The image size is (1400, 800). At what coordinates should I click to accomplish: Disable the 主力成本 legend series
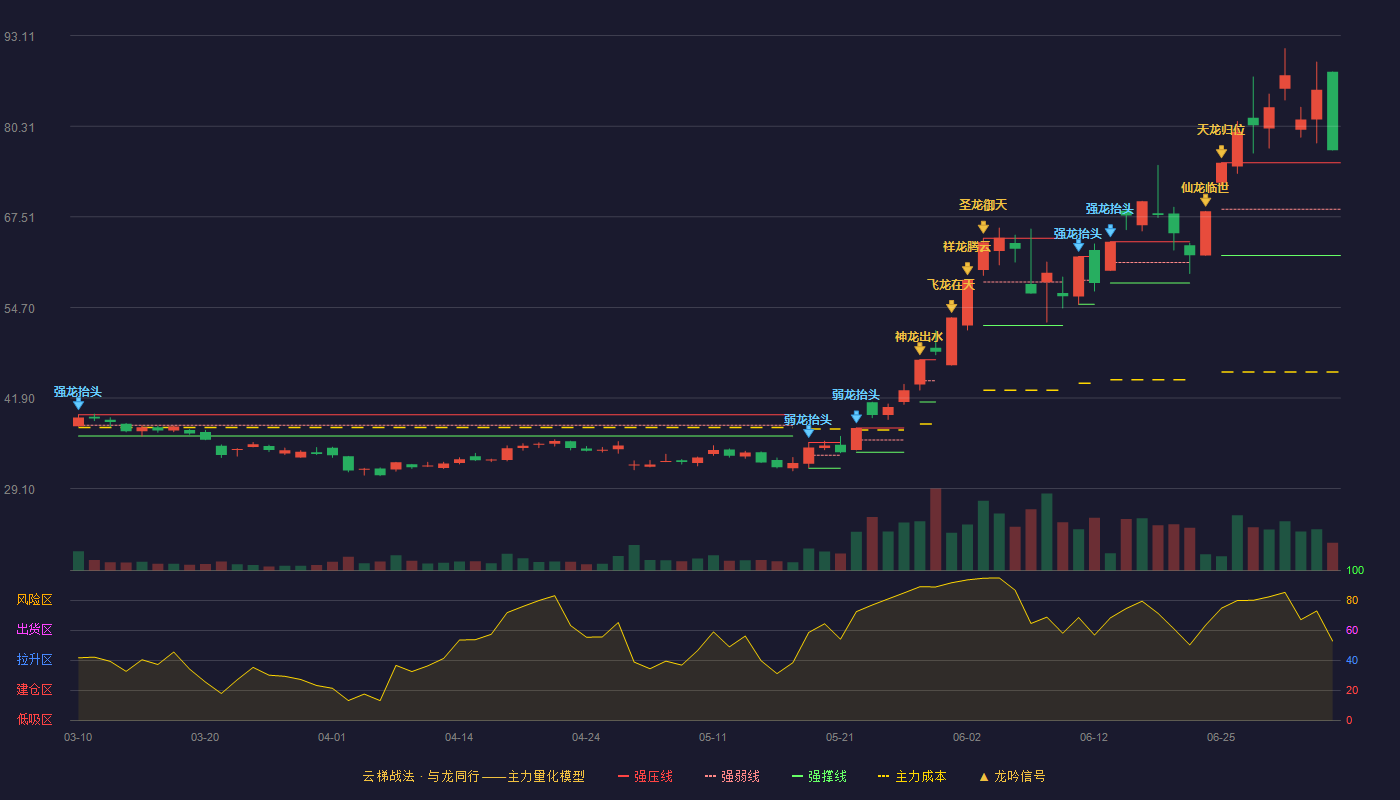click(911, 776)
